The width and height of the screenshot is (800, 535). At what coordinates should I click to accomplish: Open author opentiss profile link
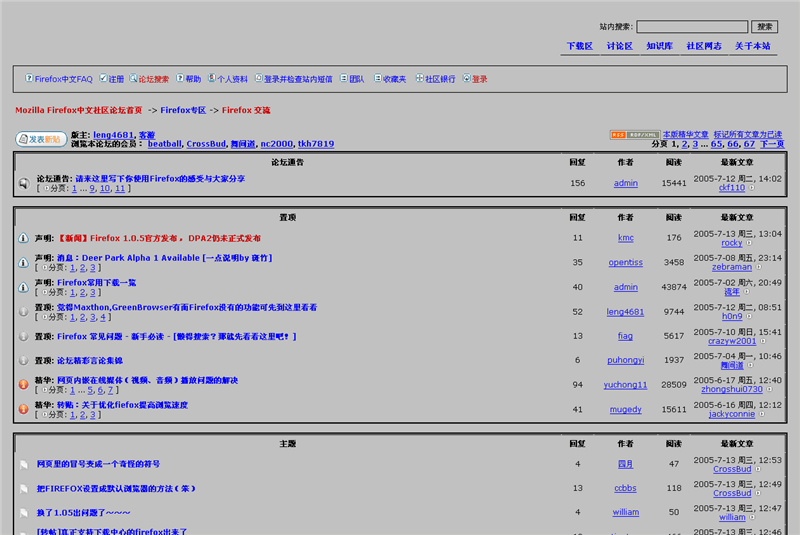pyautogui.click(x=626, y=263)
